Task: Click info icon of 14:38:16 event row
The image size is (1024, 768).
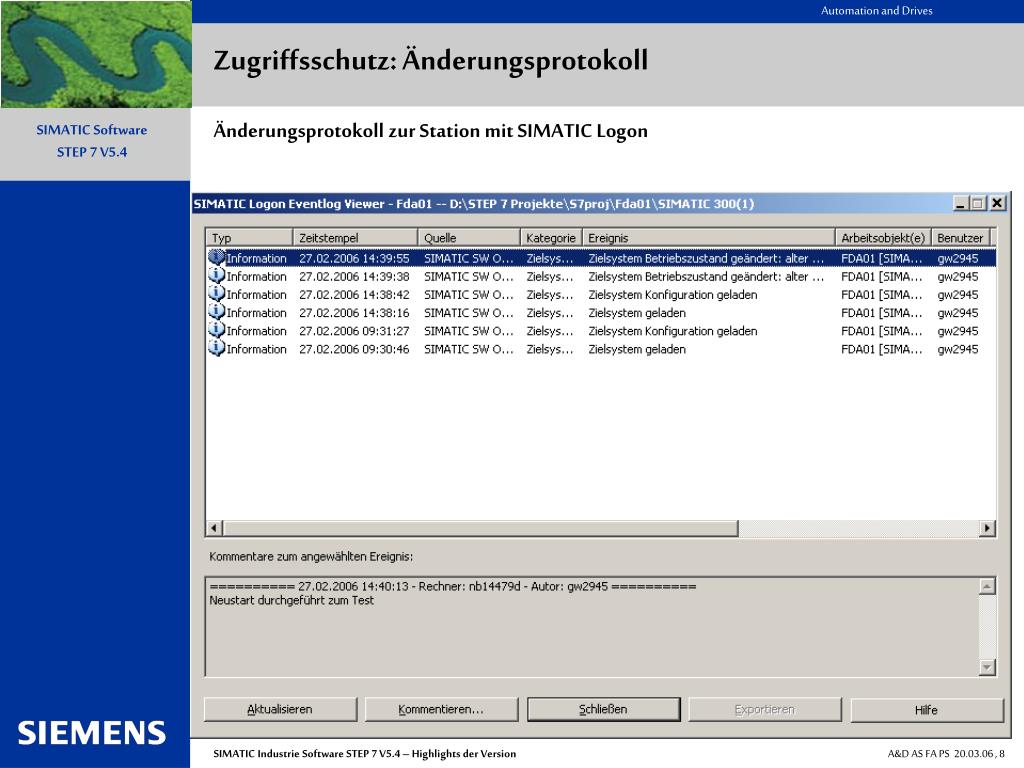Action: (217, 312)
